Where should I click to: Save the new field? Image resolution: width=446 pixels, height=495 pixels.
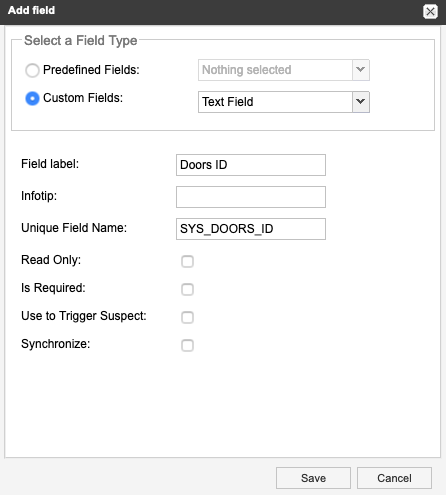[313, 478]
